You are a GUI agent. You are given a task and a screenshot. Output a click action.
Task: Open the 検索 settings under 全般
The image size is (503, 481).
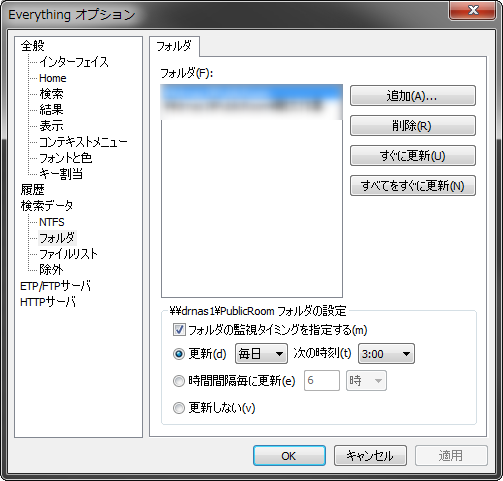click(51, 94)
